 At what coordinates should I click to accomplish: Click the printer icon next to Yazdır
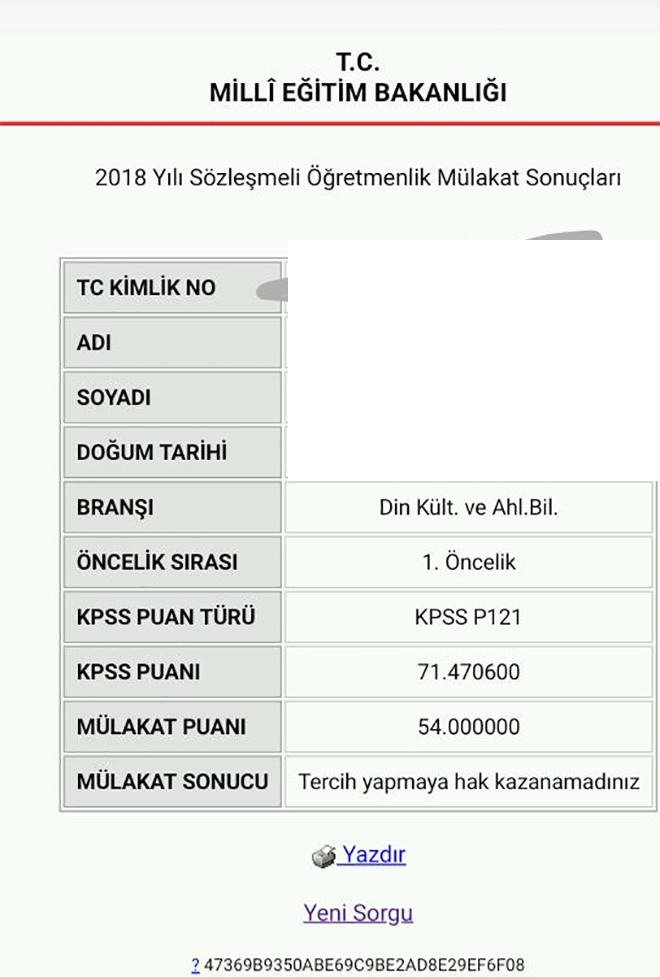click(323, 856)
